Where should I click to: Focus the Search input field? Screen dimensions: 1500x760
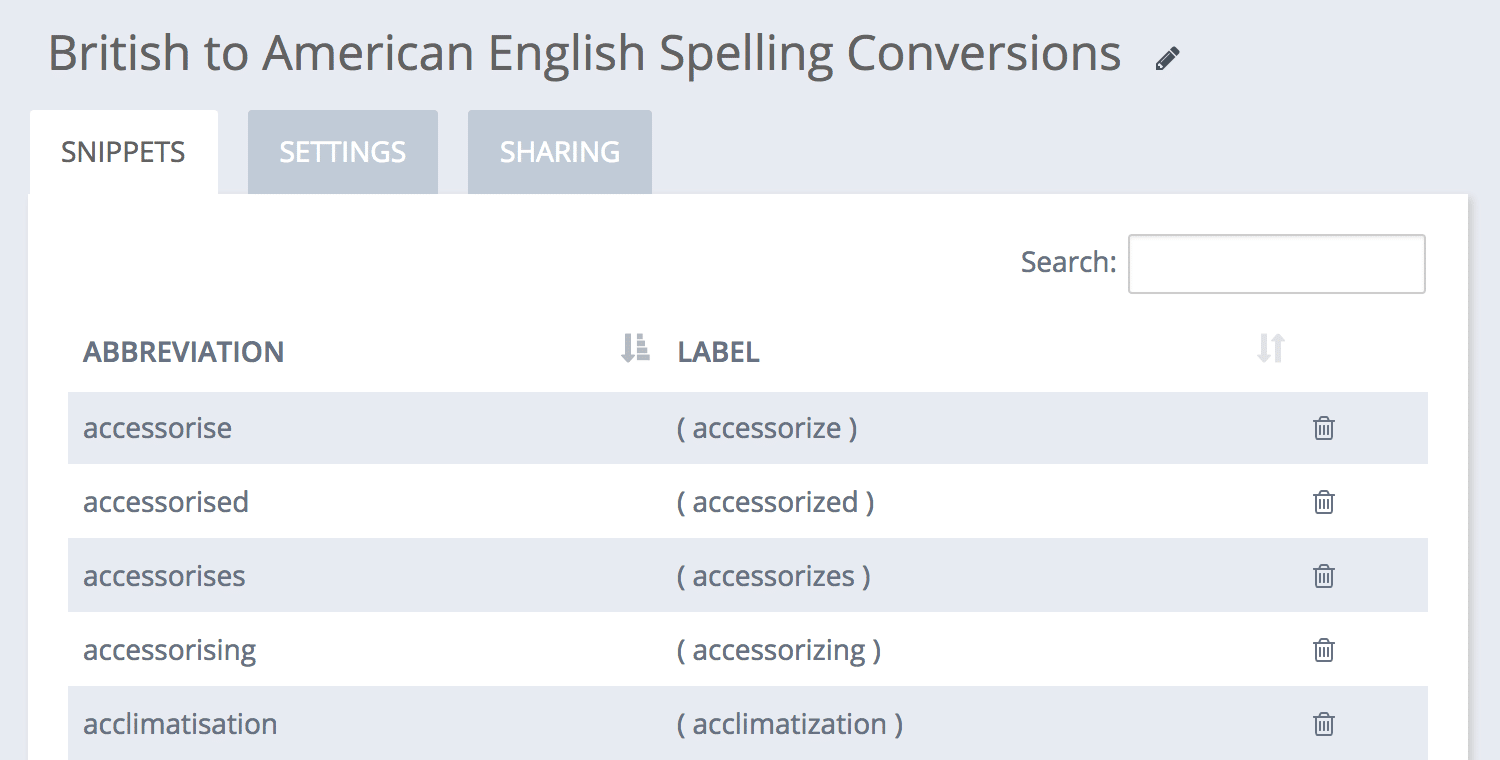(1276, 264)
